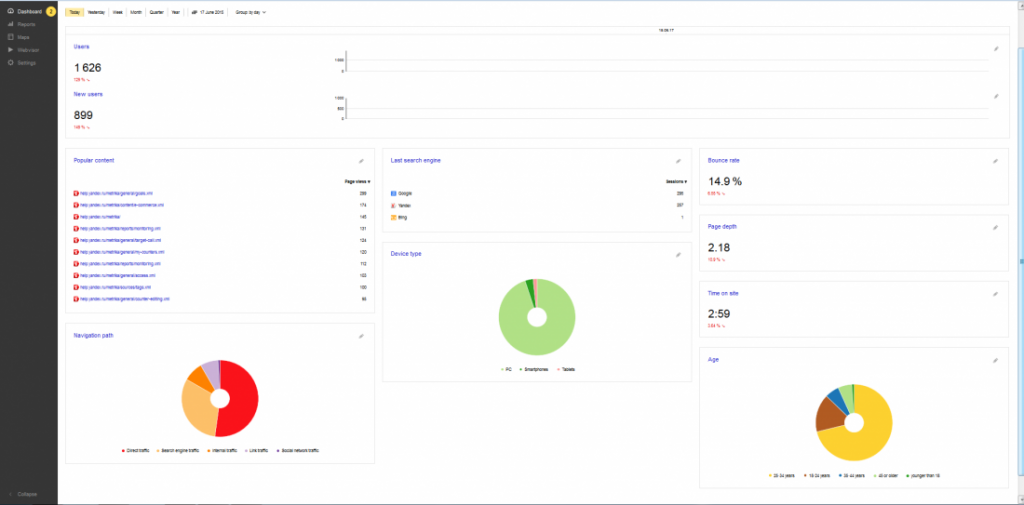Edit the Users widget via its pencil icon

pyautogui.click(x=996, y=48)
